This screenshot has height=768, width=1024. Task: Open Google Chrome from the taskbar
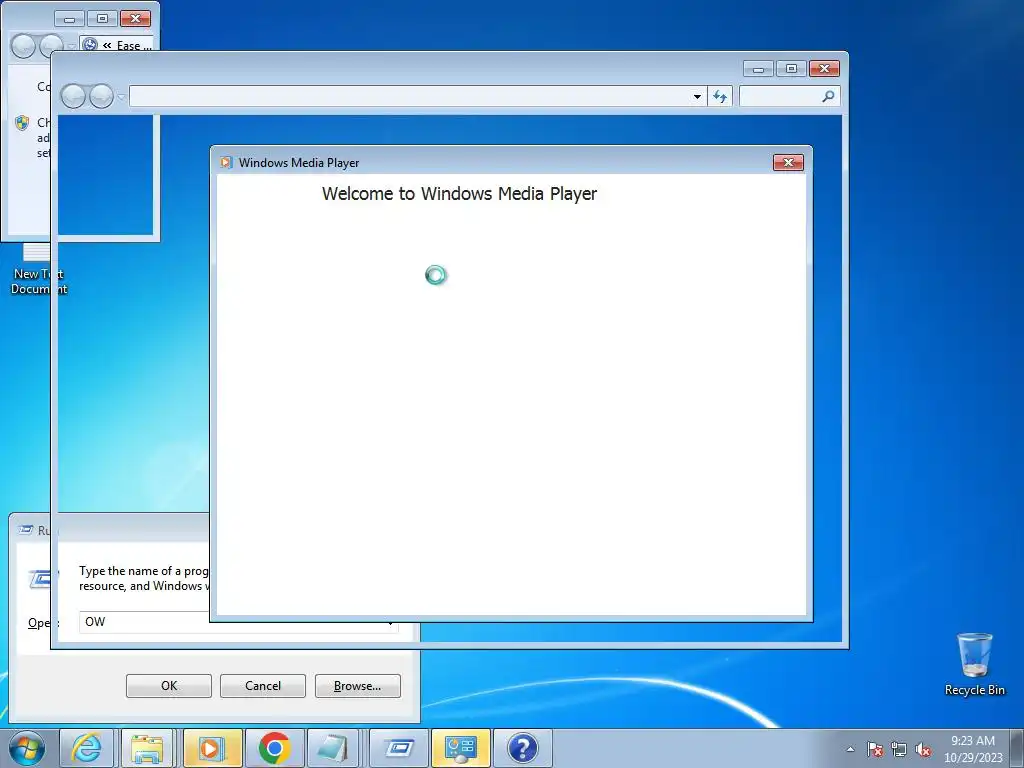click(x=274, y=748)
